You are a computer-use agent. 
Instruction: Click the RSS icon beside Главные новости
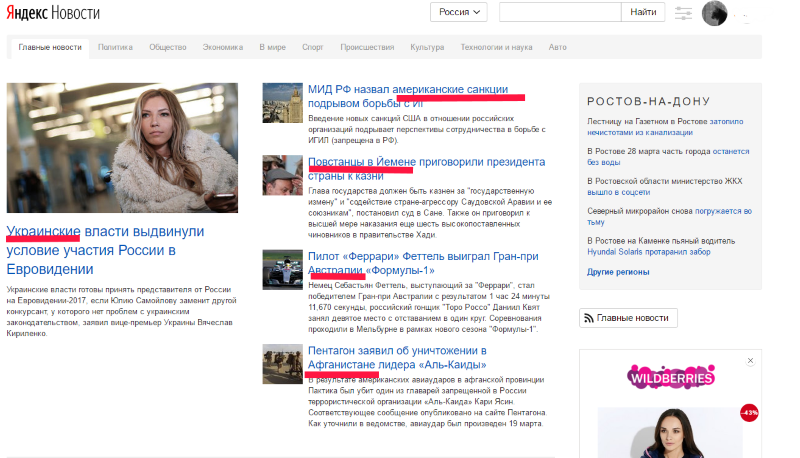pyautogui.click(x=589, y=318)
